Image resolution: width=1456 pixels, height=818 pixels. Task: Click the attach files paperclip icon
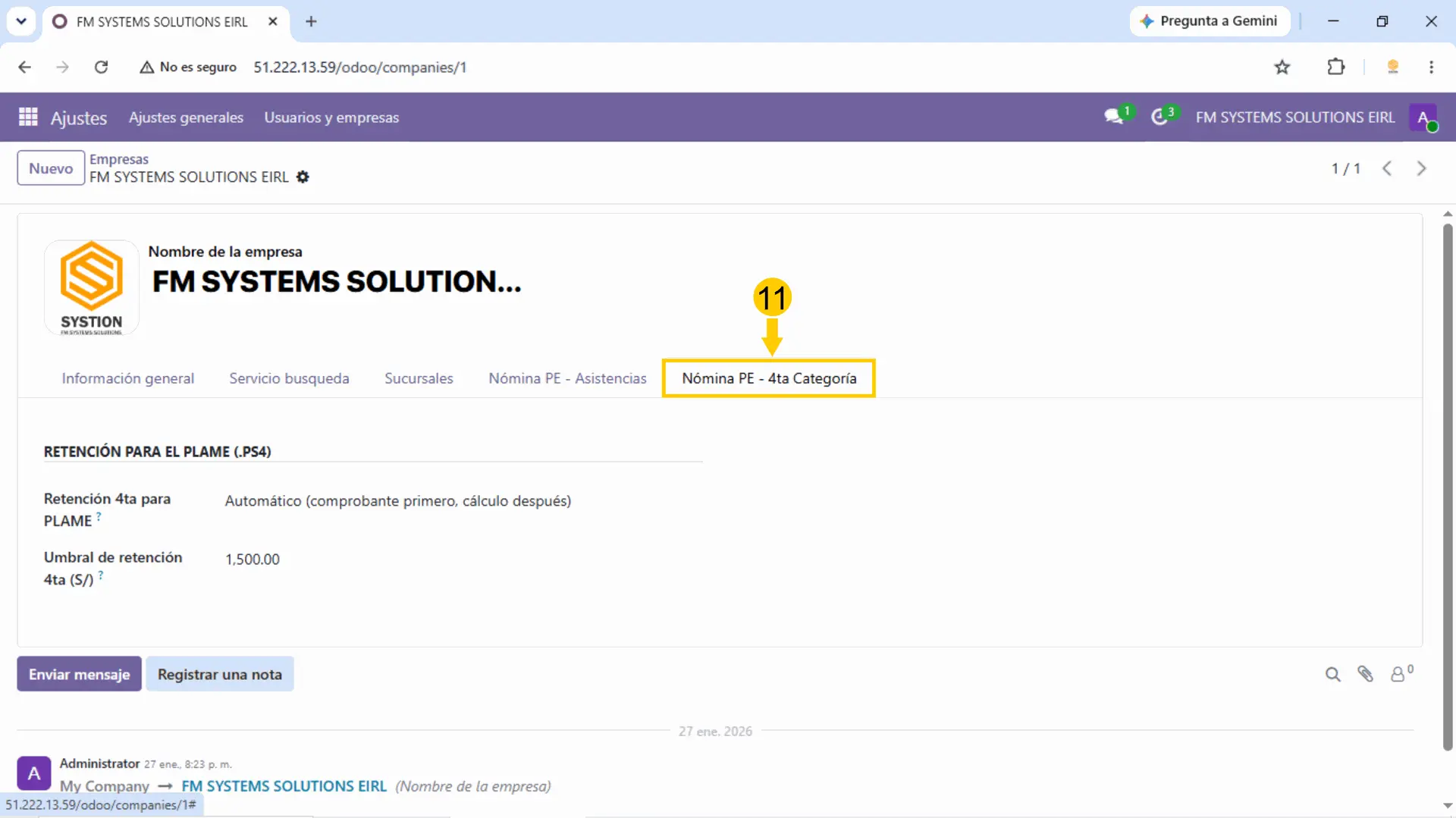[1365, 674]
